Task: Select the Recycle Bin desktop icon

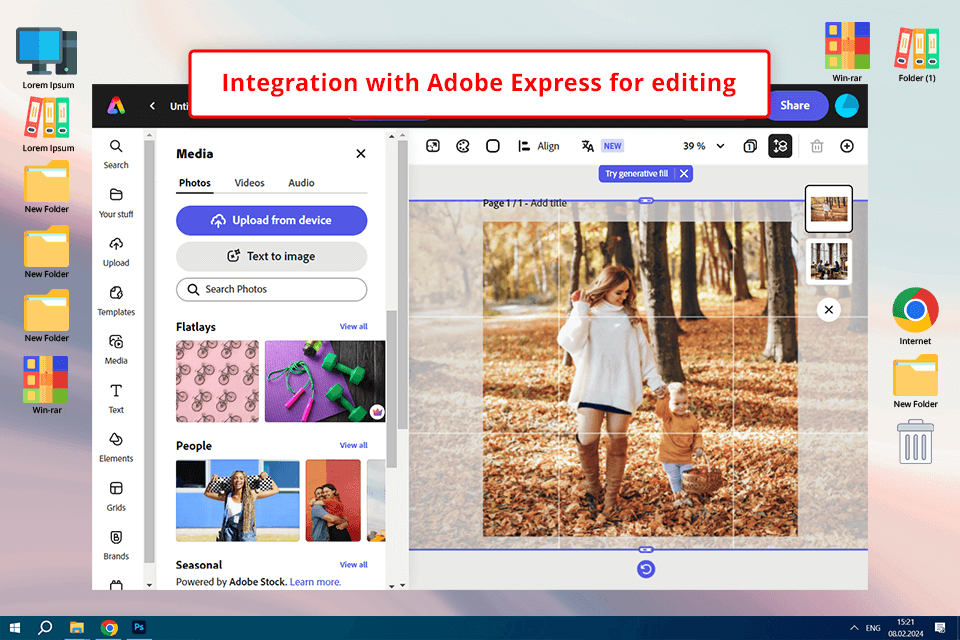Action: pos(915,442)
